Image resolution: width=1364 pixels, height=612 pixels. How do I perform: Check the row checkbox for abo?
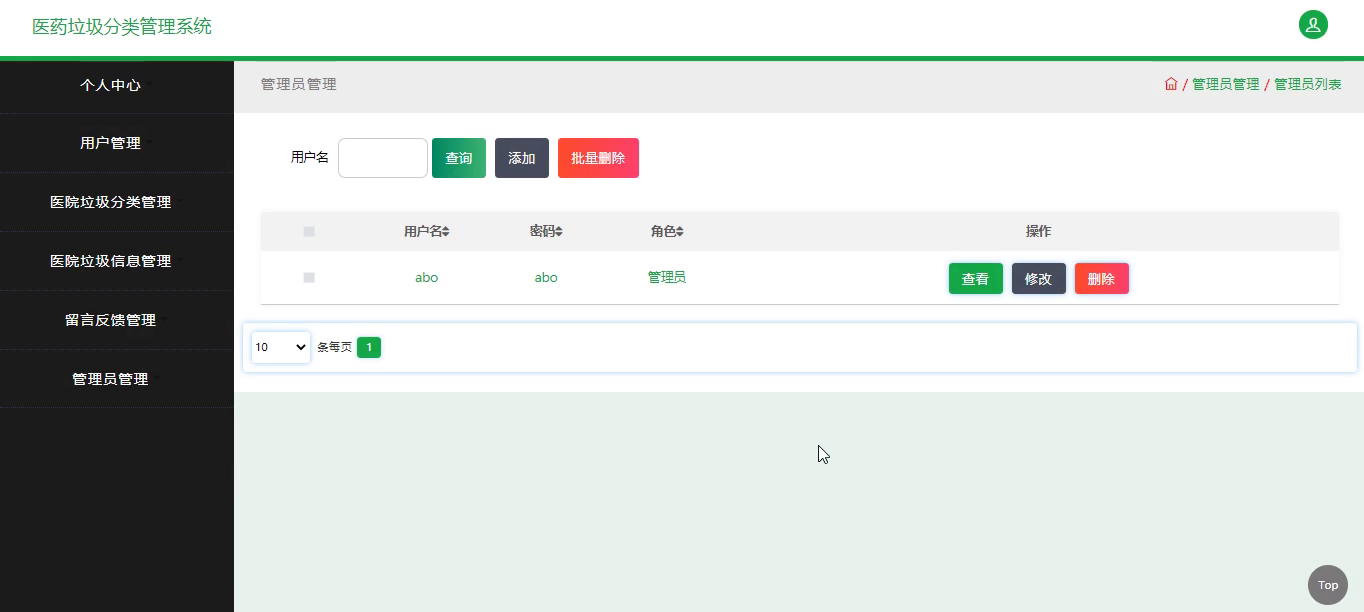tap(309, 278)
